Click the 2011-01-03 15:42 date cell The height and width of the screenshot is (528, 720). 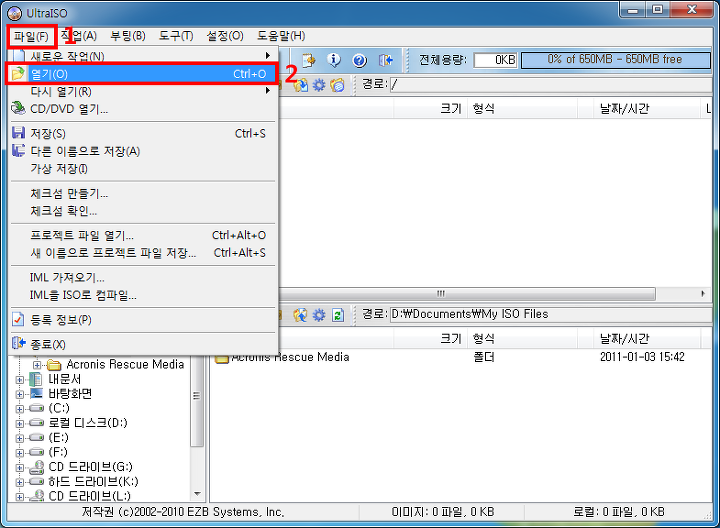tap(642, 357)
